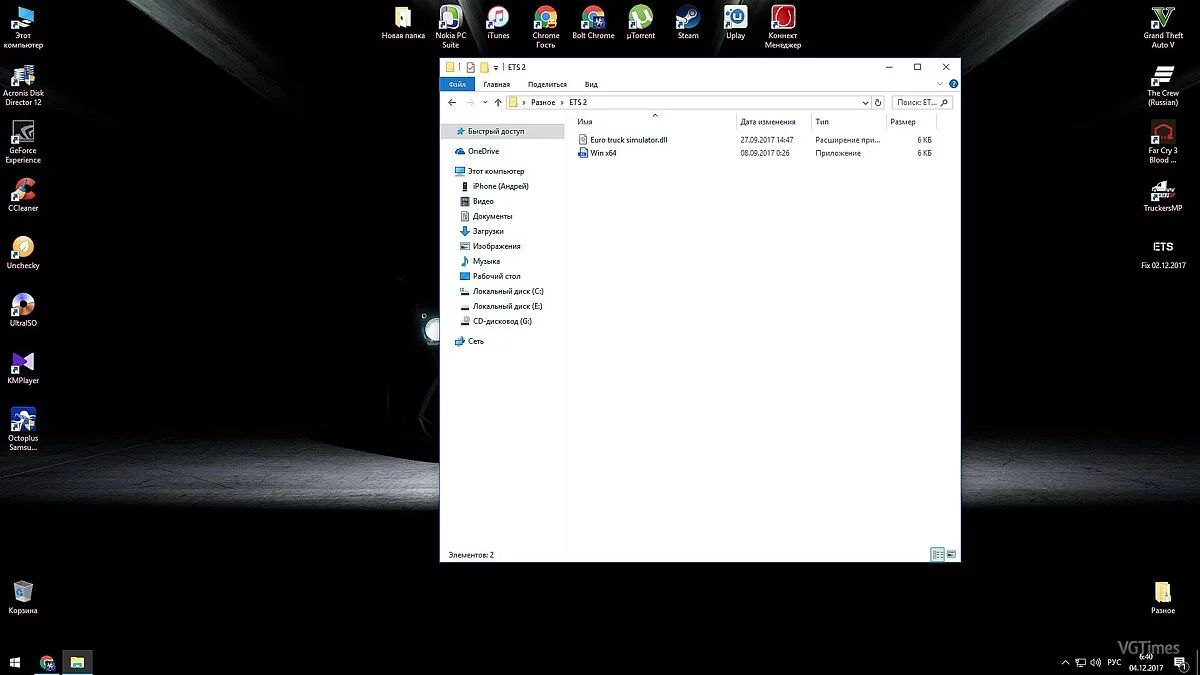Image resolution: width=1200 pixels, height=675 pixels.
Task: Open the Steam desktop shortcut
Action: (x=688, y=18)
